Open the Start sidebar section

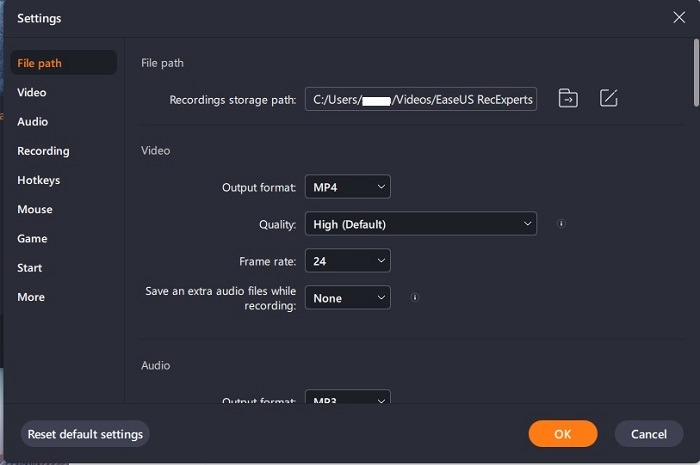tap(29, 268)
